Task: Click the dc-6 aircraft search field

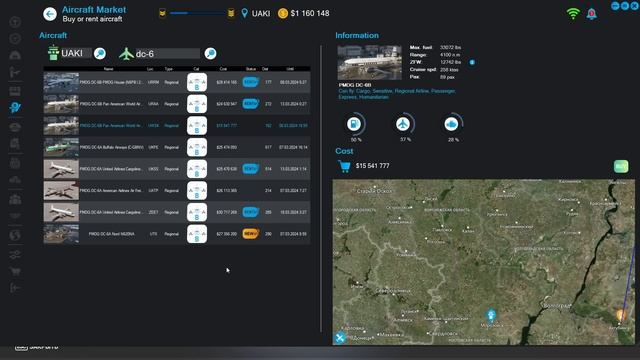Action: (167, 53)
